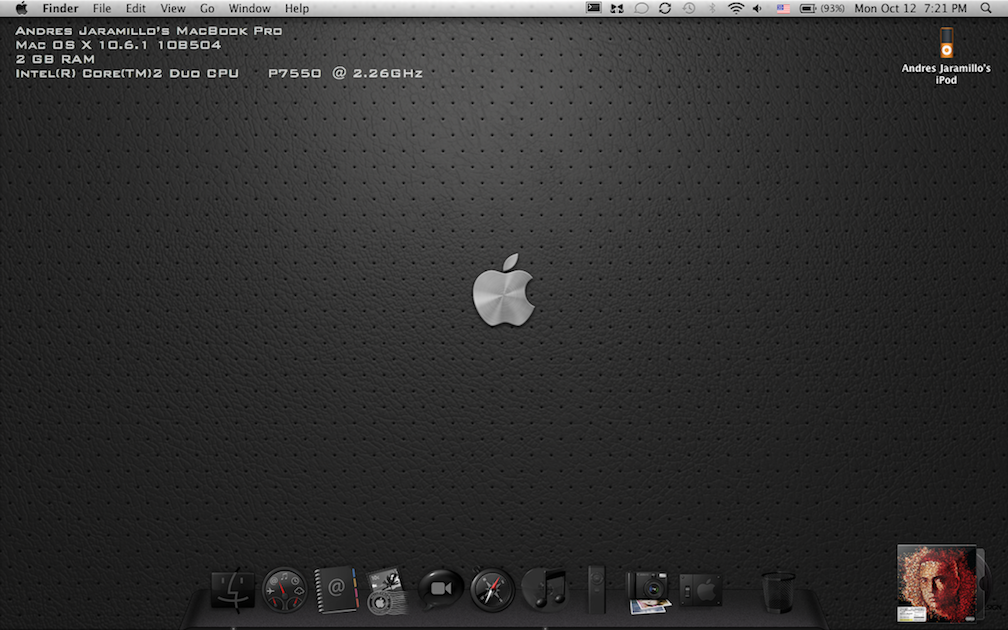Open the Apple Remote icon in Dock
1008x630 pixels.
[x=597, y=589]
